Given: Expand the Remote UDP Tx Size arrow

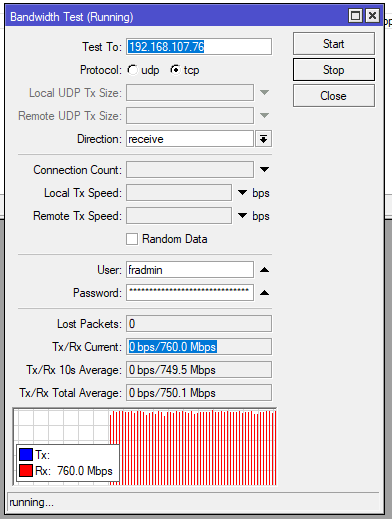Looking at the screenshot, I should 264,115.
